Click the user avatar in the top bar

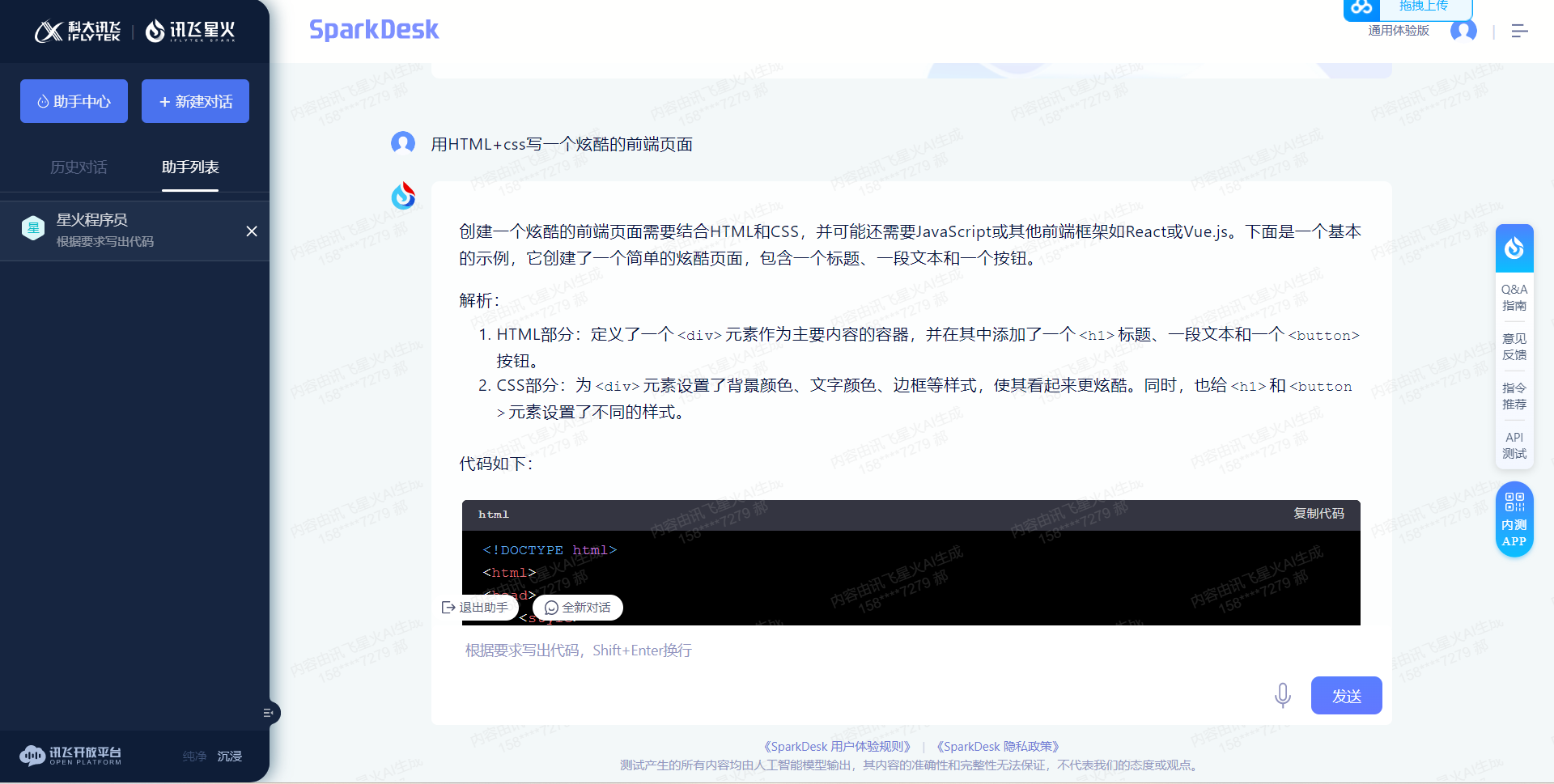click(x=1463, y=31)
